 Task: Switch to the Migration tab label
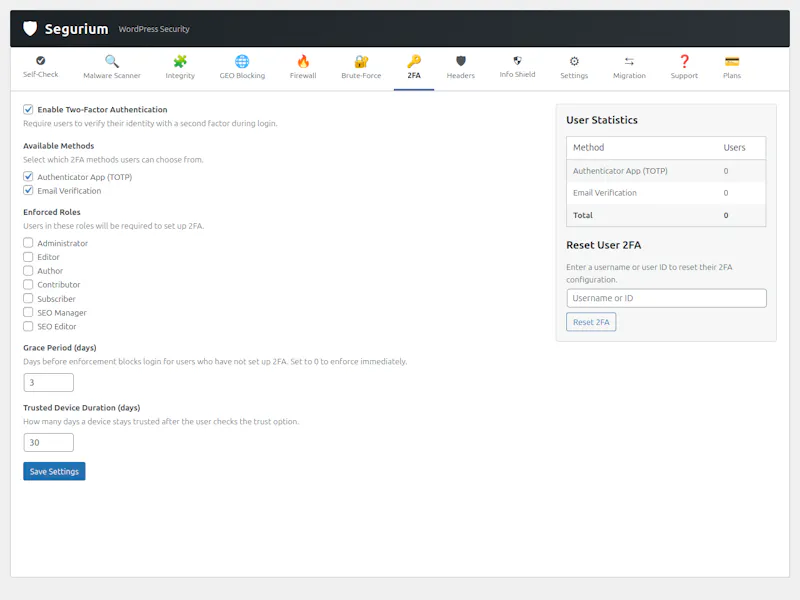629,76
